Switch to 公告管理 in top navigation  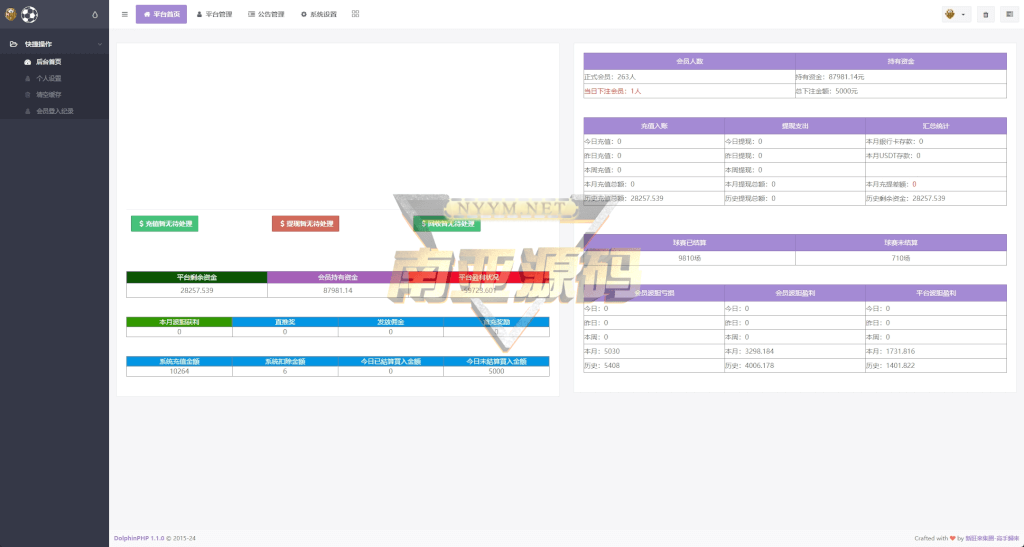266,15
